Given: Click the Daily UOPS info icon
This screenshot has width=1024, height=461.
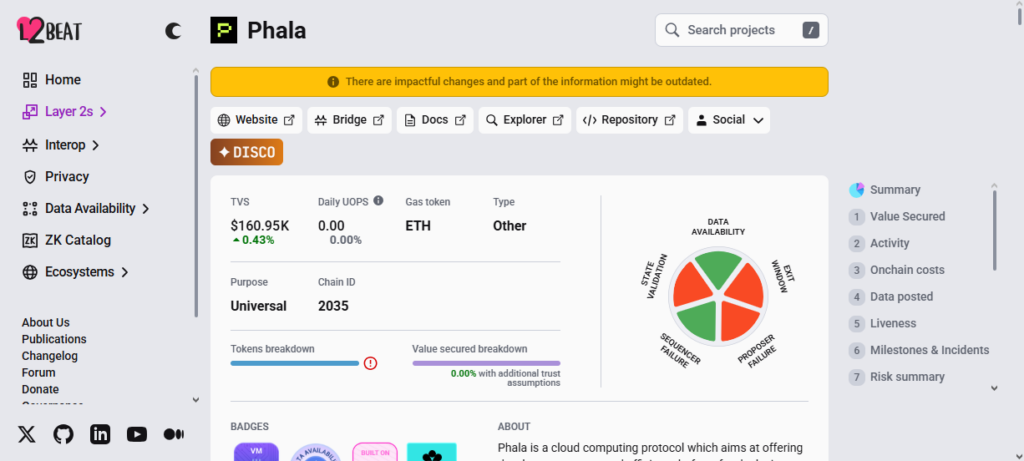Looking at the screenshot, I should pos(378,201).
